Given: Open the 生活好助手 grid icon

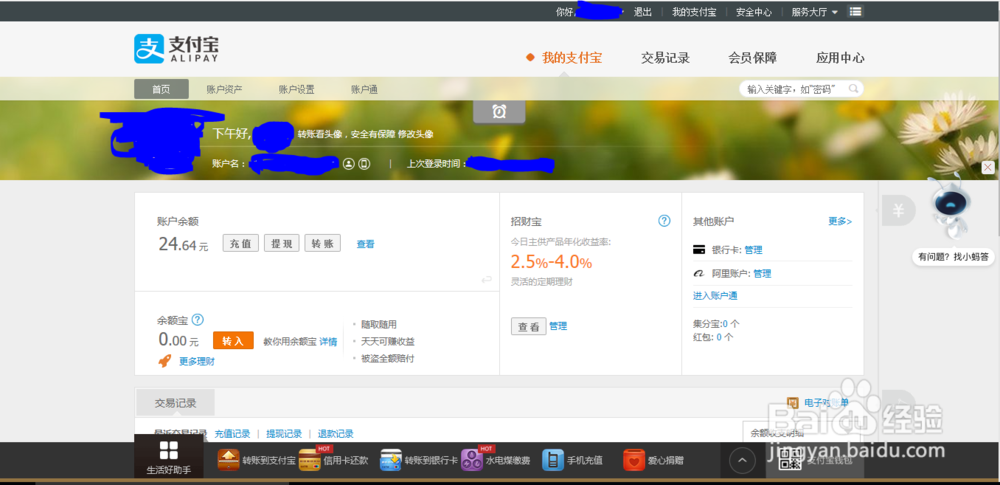Looking at the screenshot, I should 168,449.
